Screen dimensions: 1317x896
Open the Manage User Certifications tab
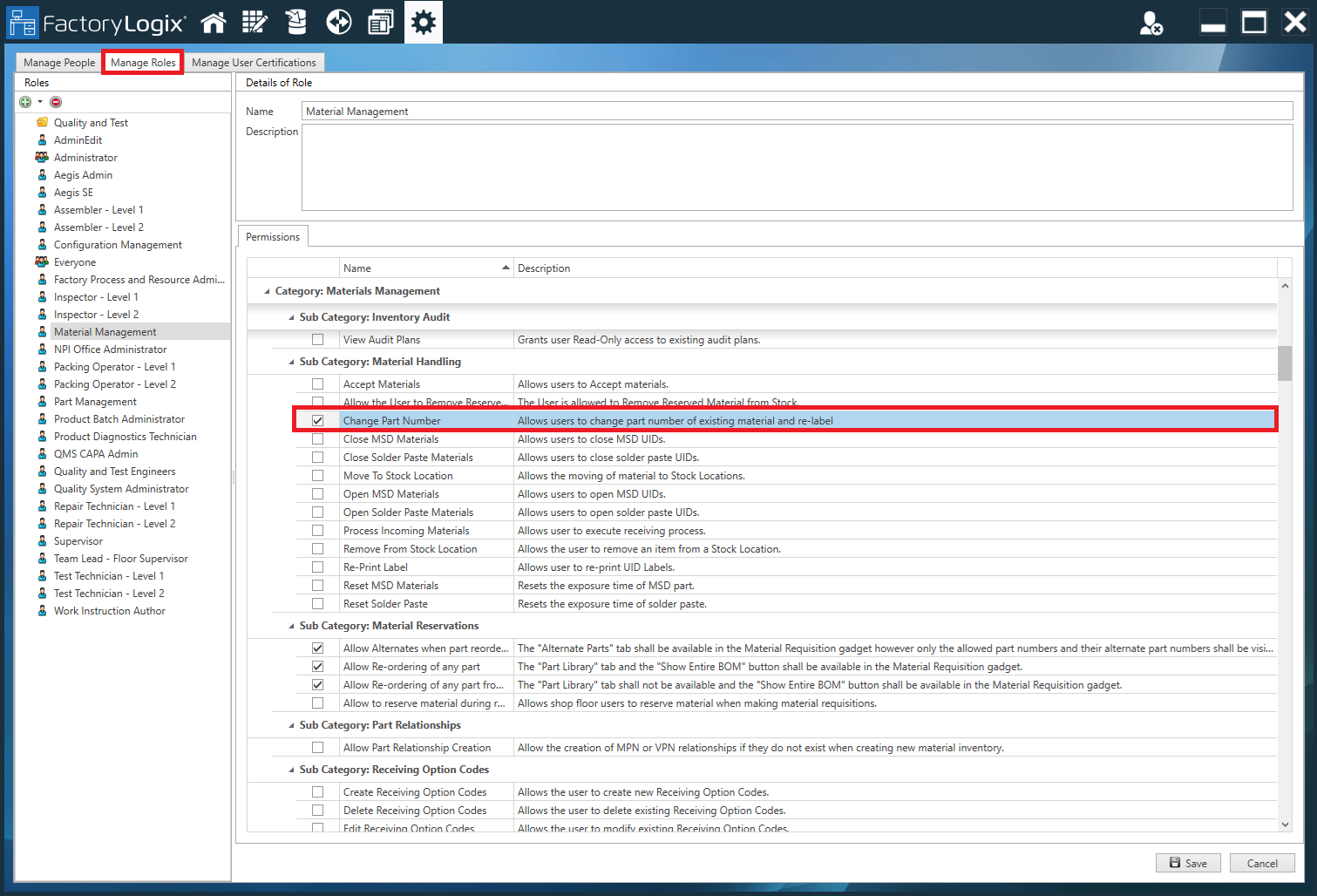point(254,62)
